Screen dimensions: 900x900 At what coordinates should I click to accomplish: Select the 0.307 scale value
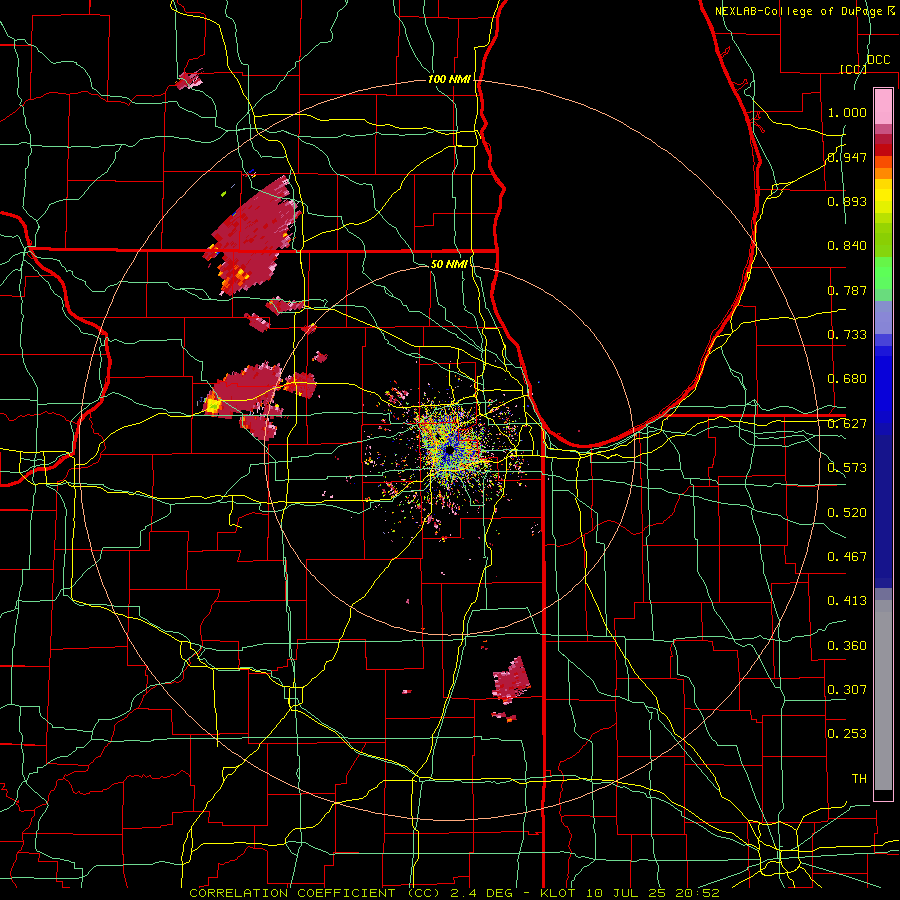pos(847,690)
